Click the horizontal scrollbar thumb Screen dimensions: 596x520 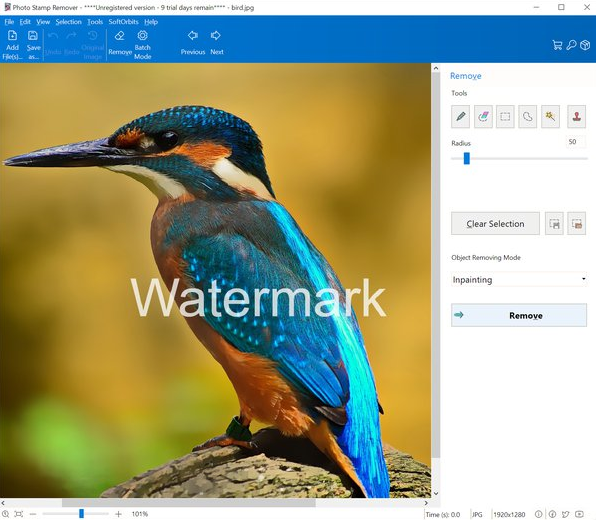pyautogui.click(x=189, y=503)
